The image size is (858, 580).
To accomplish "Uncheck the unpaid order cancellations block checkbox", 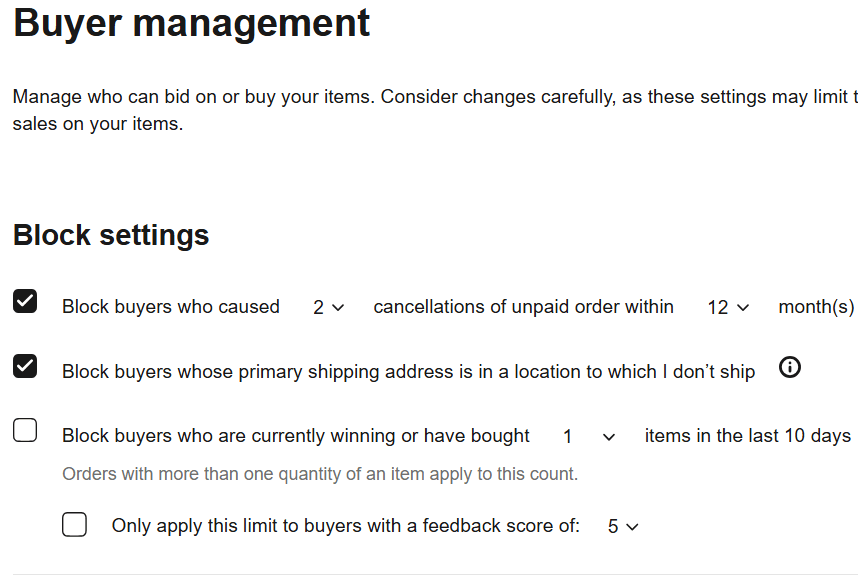I will tap(25, 301).
